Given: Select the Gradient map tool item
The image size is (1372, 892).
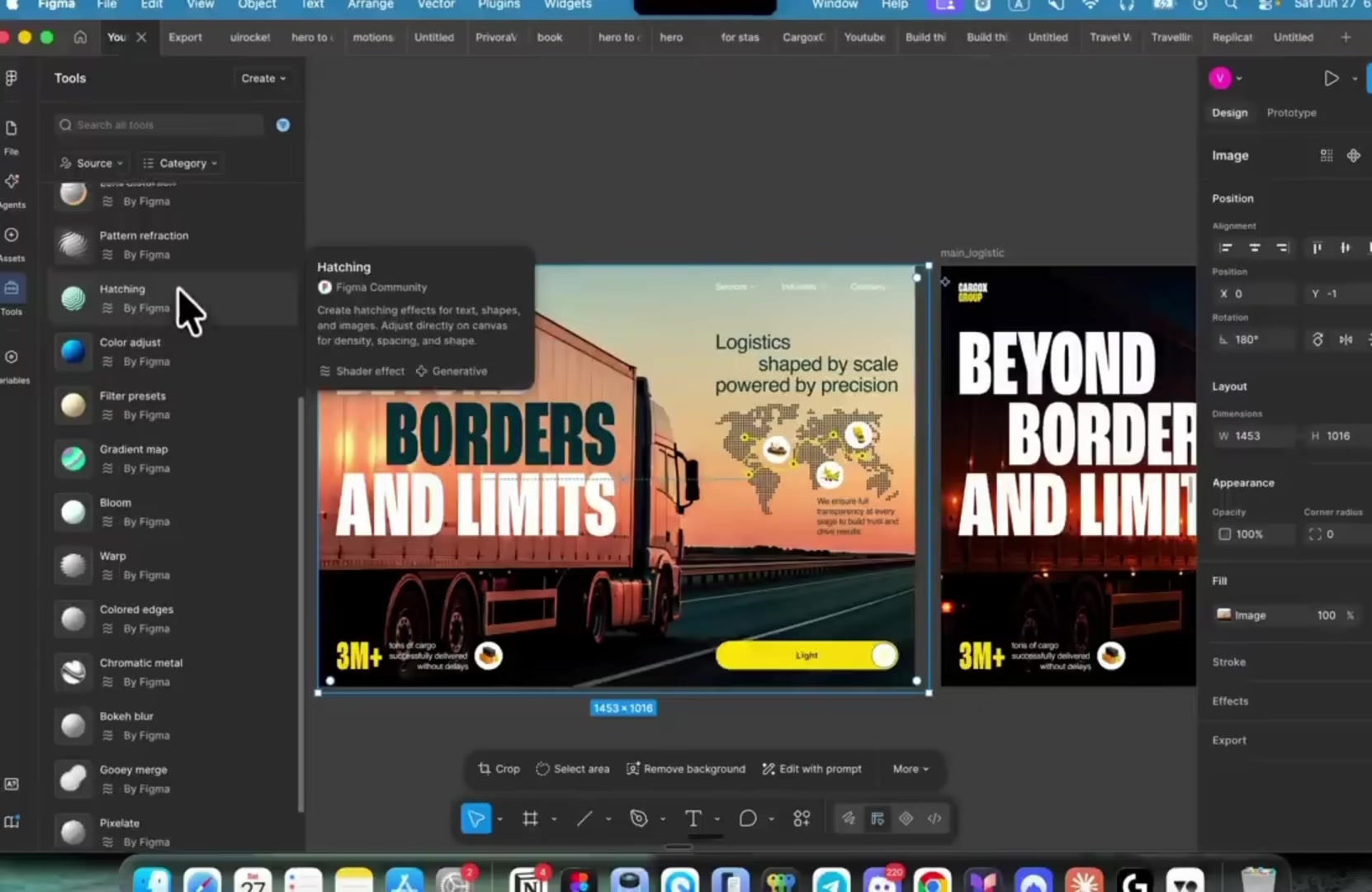Looking at the screenshot, I should 173,458.
